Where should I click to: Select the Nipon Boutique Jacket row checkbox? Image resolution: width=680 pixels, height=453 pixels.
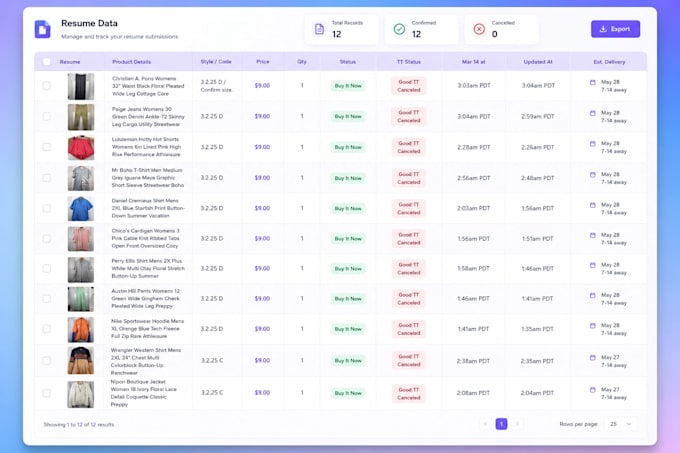46,393
